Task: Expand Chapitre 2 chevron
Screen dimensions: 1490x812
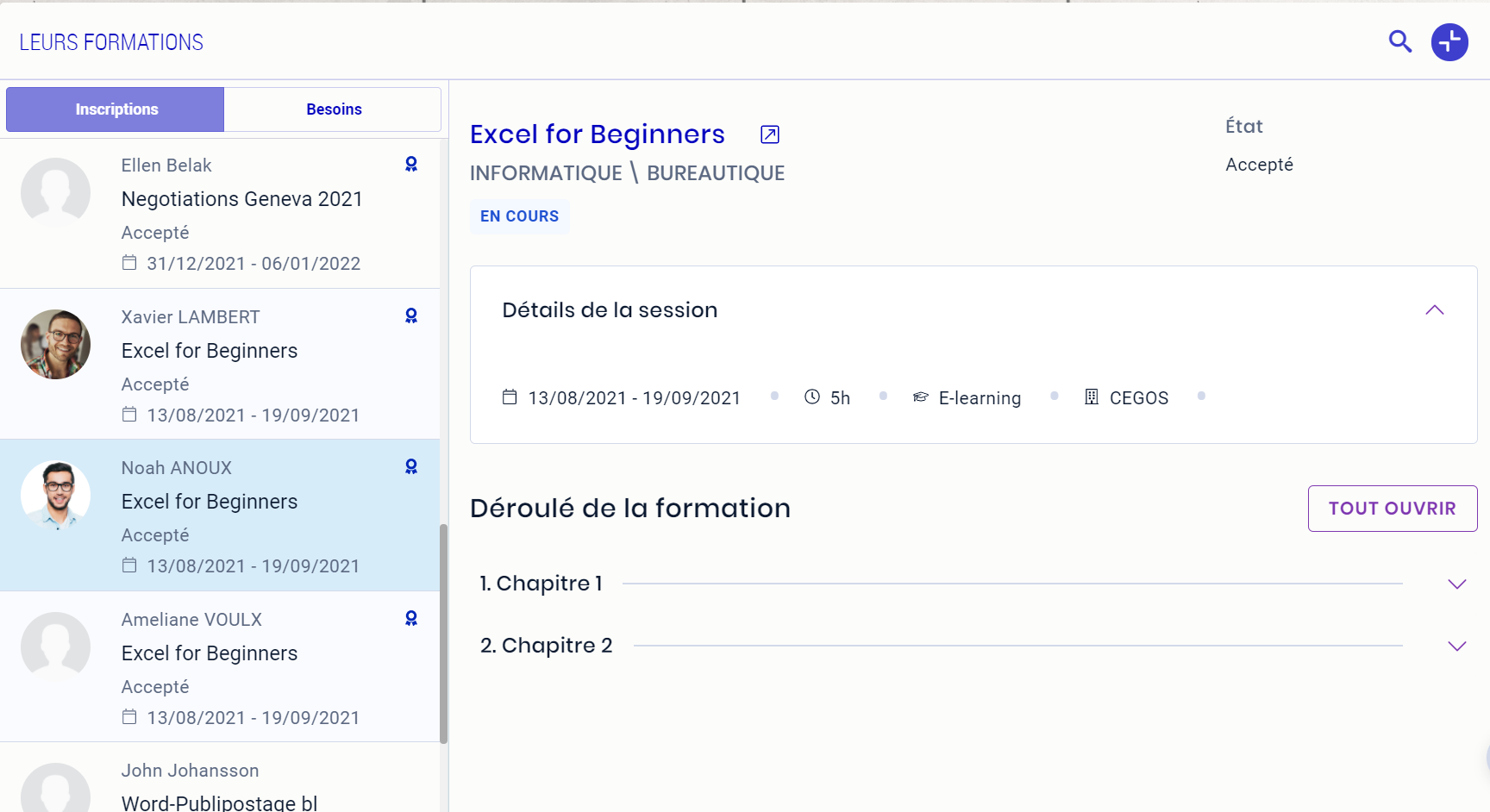Action: point(1457,646)
